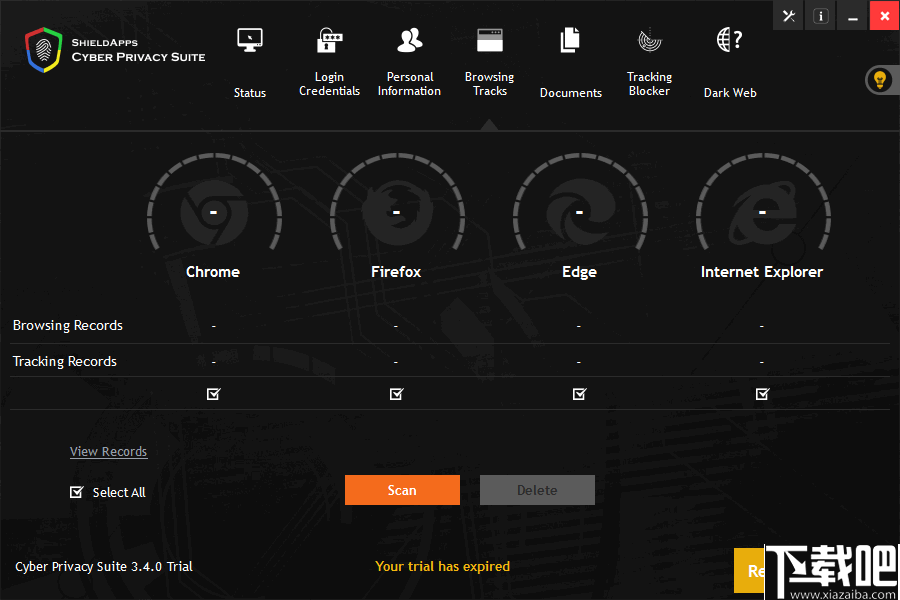Click the ShieldApps fingerprint shield logo

43,50
